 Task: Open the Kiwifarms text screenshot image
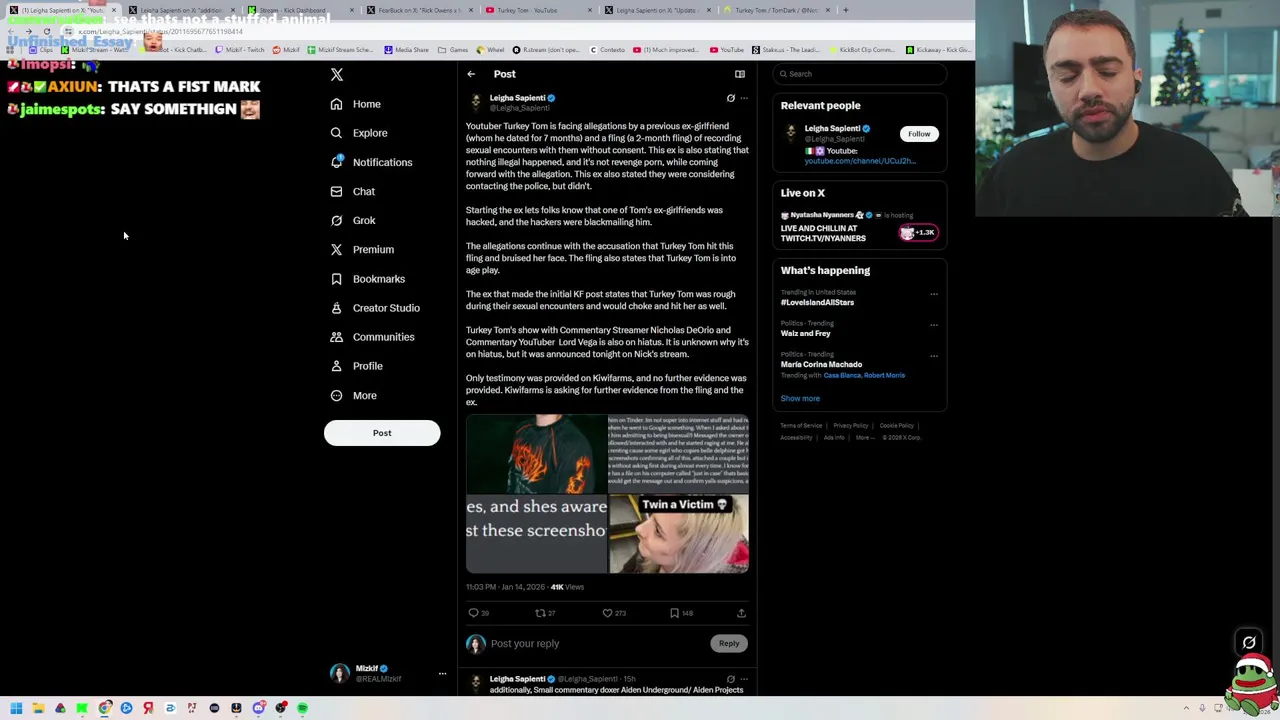click(x=679, y=454)
